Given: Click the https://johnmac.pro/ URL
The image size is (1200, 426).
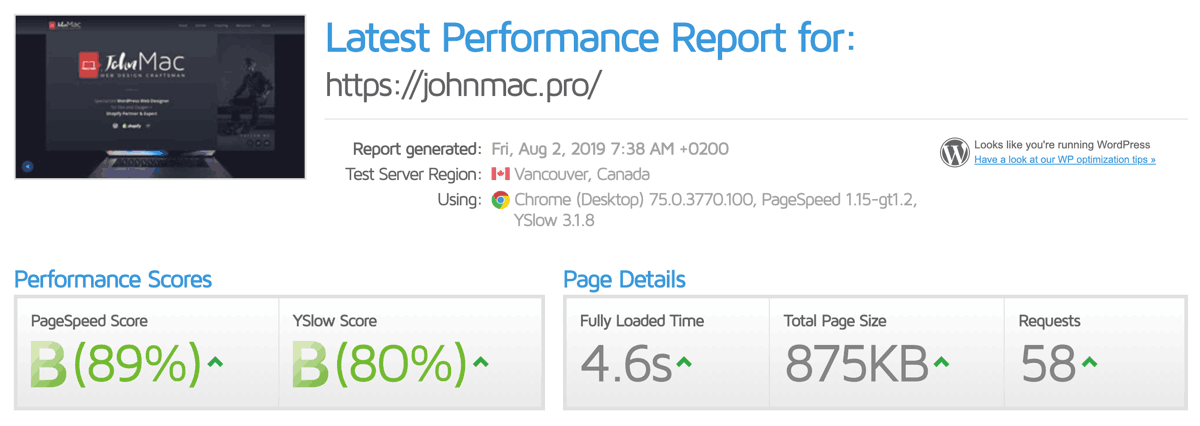Looking at the screenshot, I should point(464,86).
